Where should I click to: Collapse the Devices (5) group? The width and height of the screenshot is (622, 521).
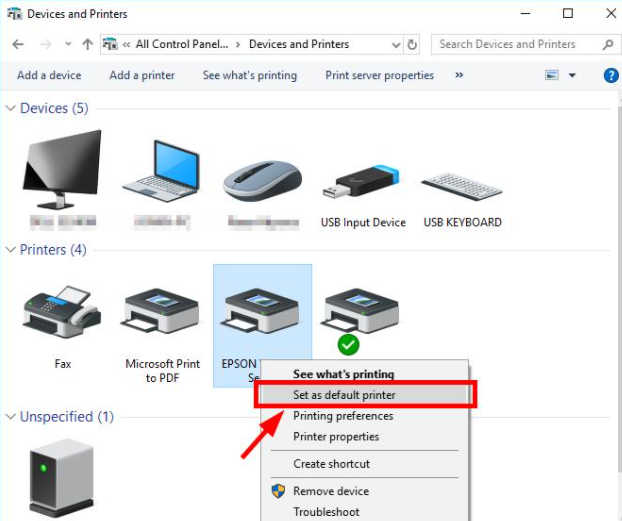click(11, 108)
